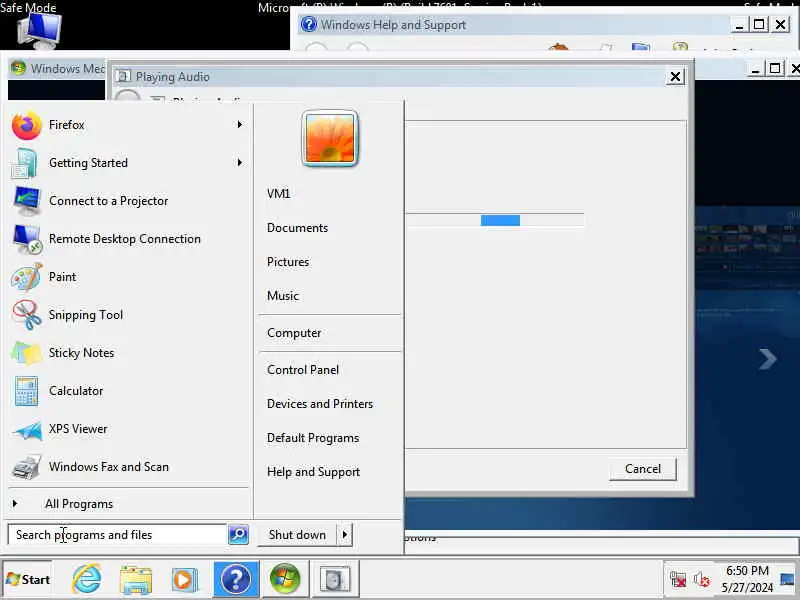The image size is (800, 600).
Task: Open the Shut down options arrow
Action: pos(345,535)
